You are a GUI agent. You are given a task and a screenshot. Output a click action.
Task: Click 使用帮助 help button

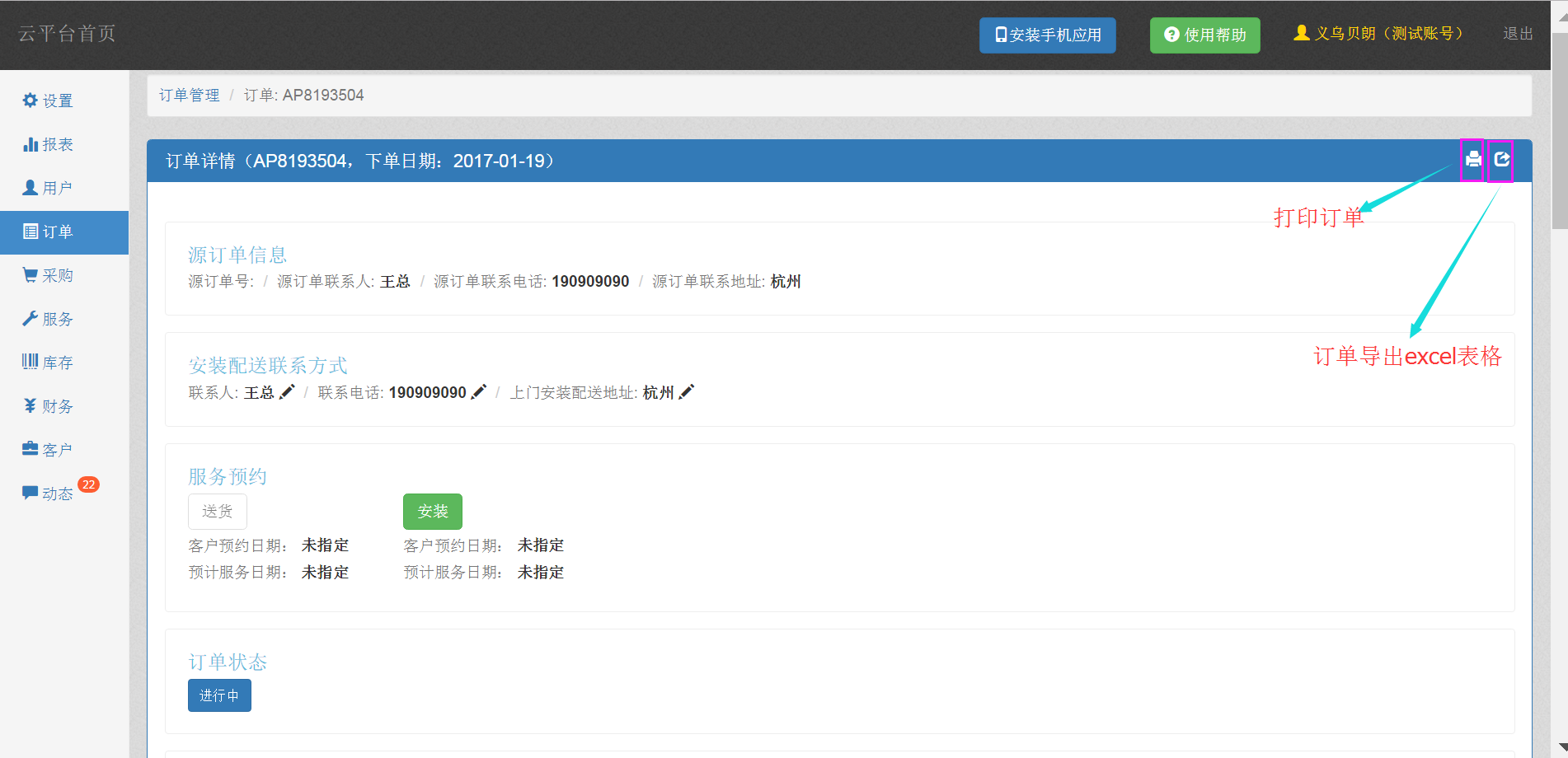1204,35
